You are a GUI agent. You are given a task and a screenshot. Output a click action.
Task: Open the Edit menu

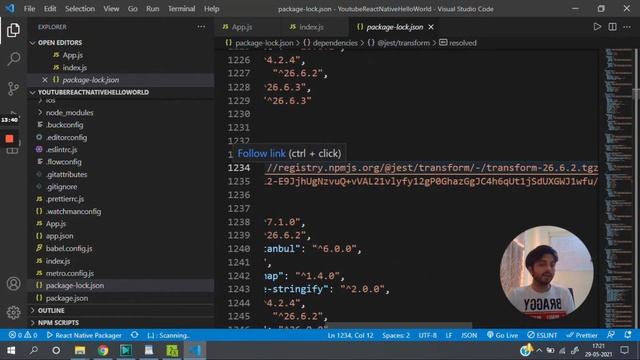pos(50,9)
